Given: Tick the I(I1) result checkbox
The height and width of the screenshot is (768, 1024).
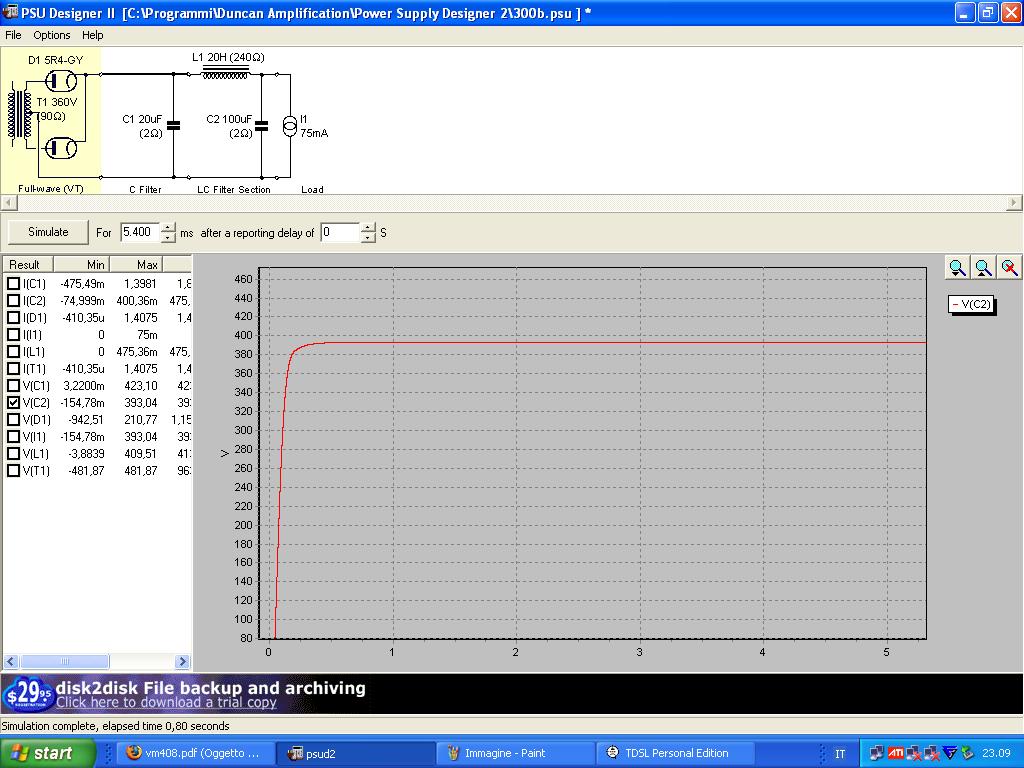Looking at the screenshot, I should (x=13, y=334).
